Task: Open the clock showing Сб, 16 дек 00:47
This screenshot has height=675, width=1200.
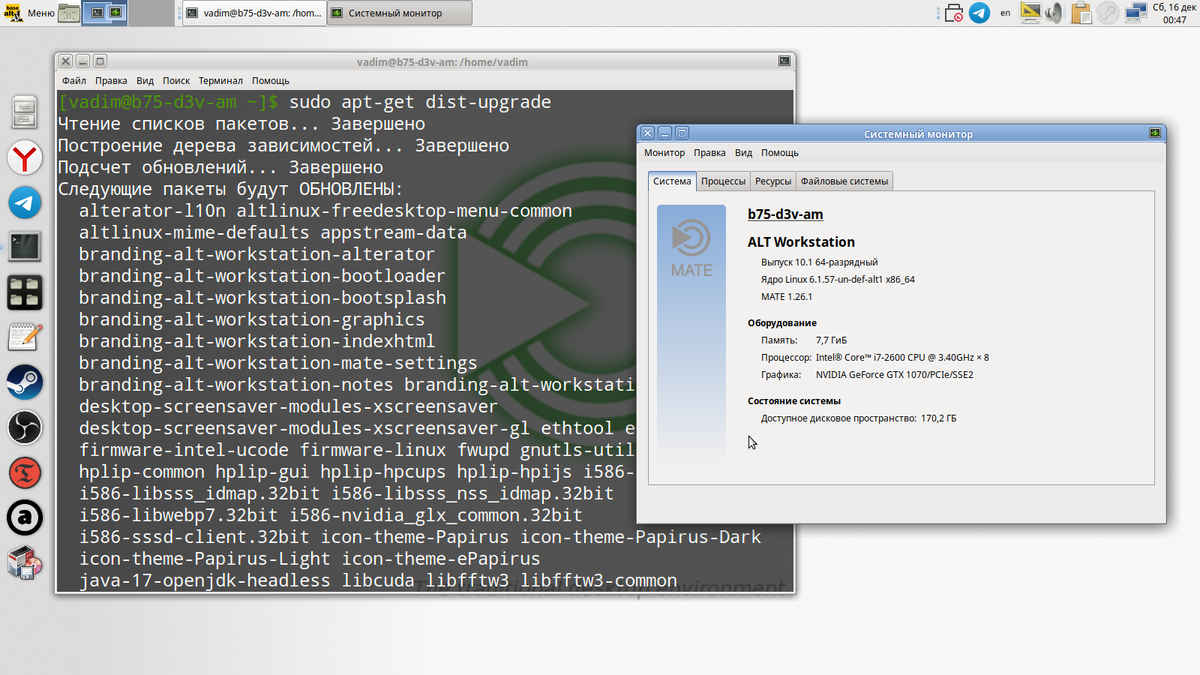Action: (x=1174, y=13)
